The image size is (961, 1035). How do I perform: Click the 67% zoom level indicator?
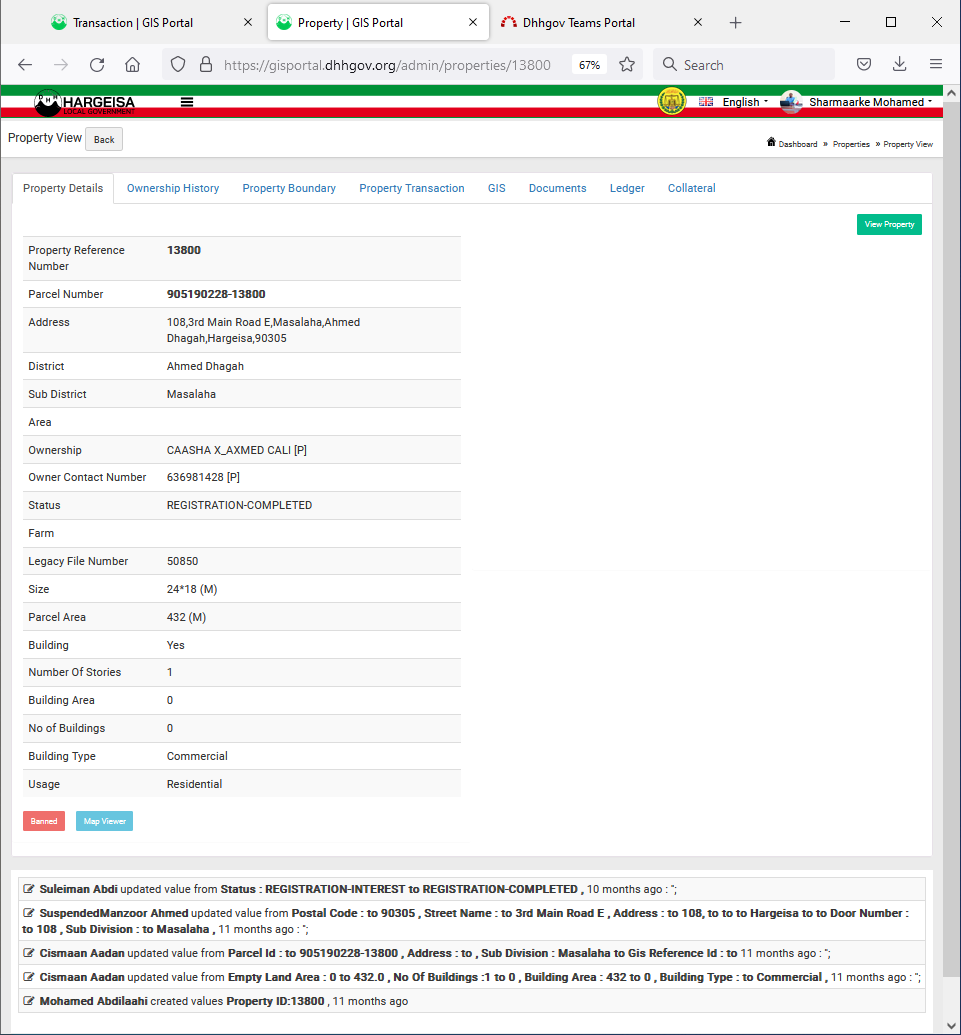pyautogui.click(x=589, y=65)
